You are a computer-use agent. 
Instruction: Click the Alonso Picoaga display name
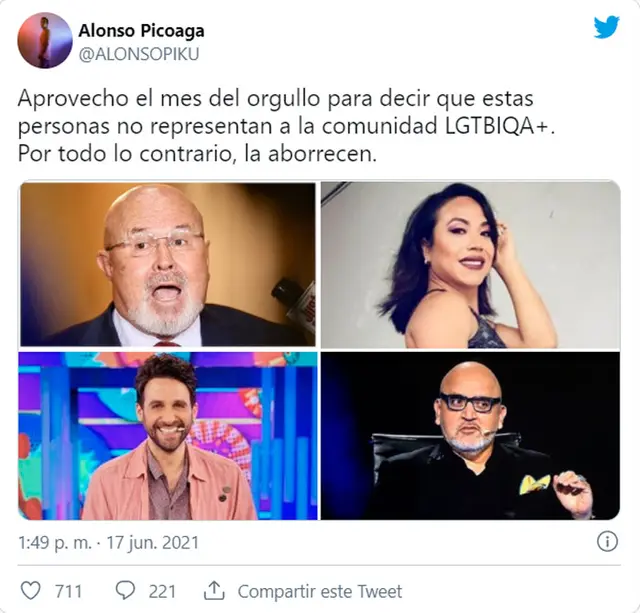click(141, 31)
